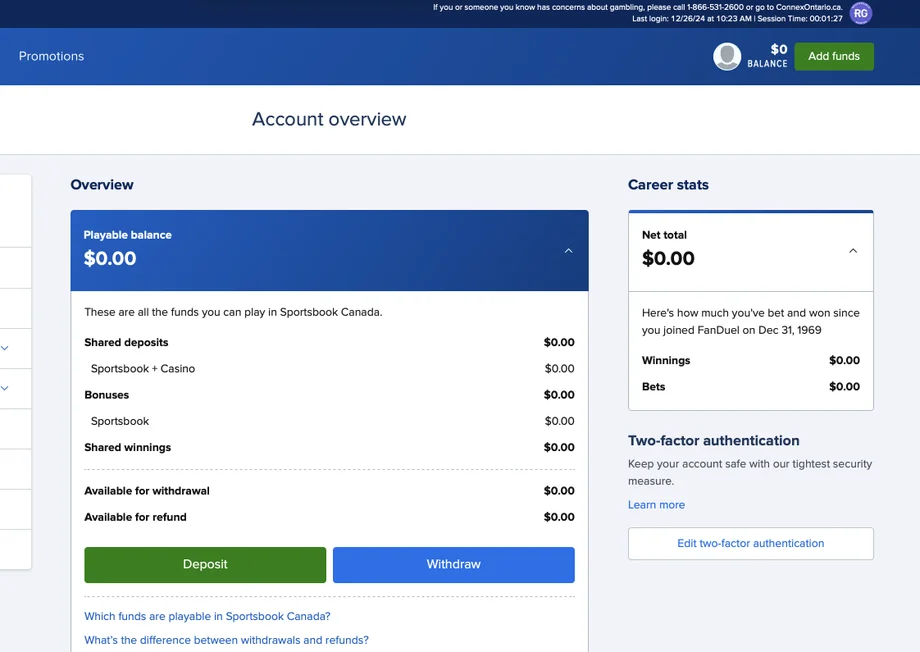
Task: Click the Shared winnings row label
Action: [127, 447]
